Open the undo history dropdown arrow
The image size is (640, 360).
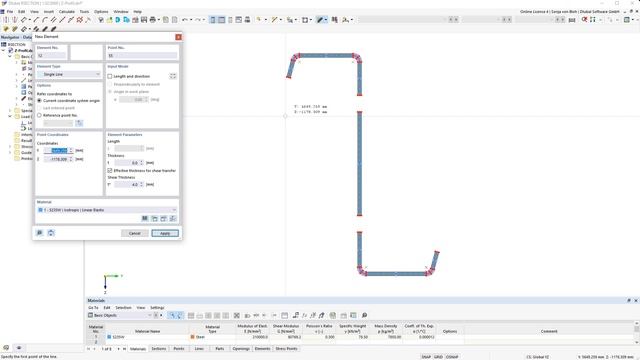191,20
